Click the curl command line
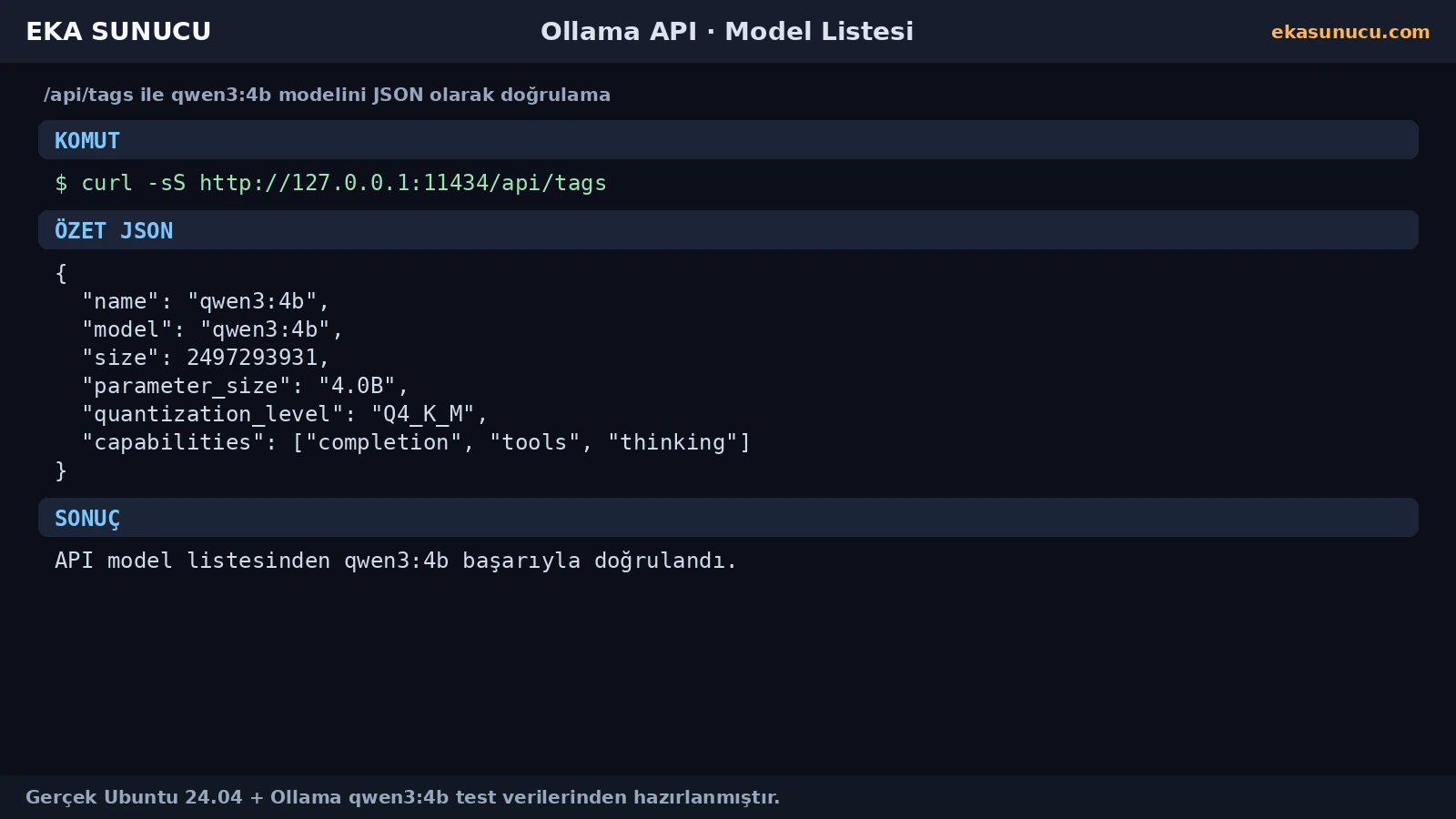The image size is (1456, 819). click(330, 183)
